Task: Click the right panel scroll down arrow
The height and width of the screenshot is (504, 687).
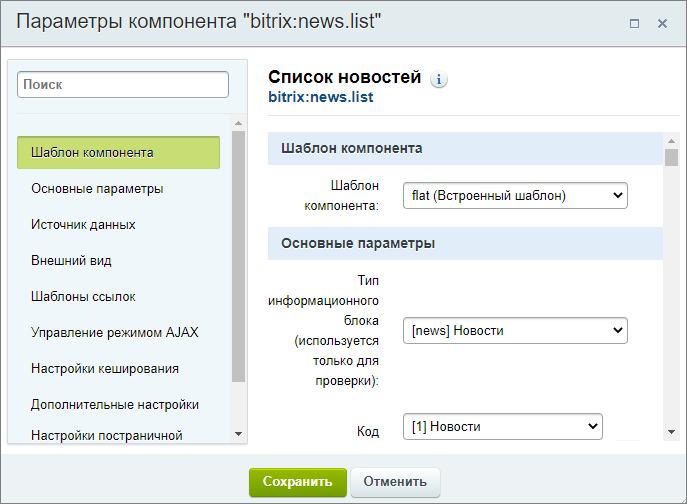Action: pyautogui.click(x=671, y=432)
